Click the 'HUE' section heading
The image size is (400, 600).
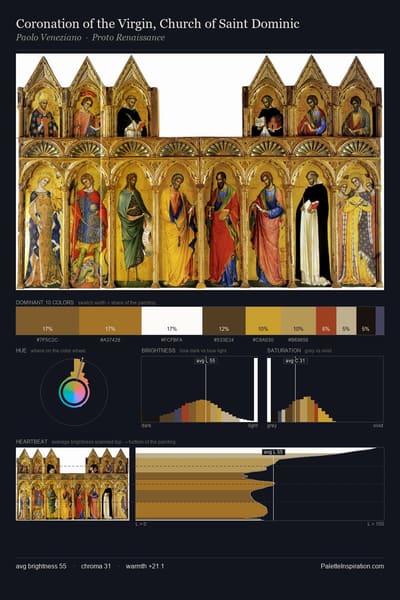21,351
